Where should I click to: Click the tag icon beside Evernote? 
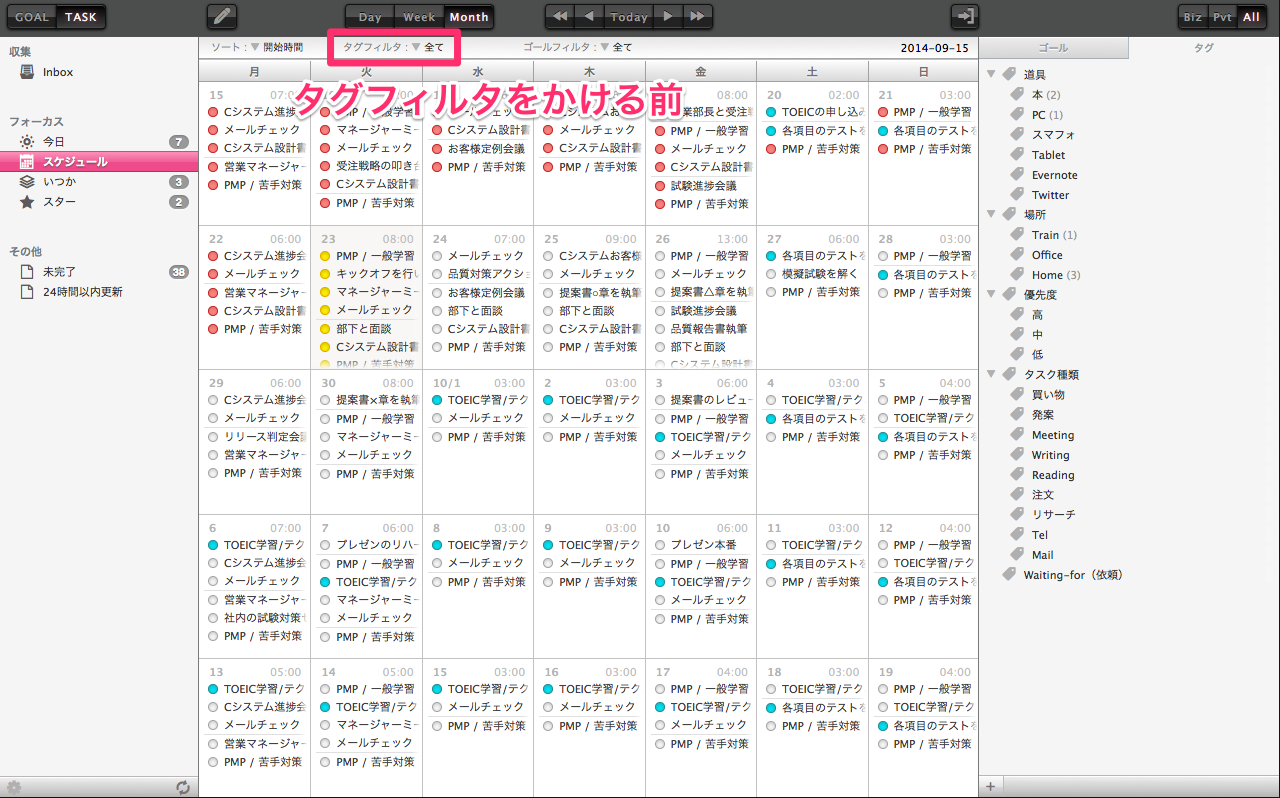click(1018, 175)
